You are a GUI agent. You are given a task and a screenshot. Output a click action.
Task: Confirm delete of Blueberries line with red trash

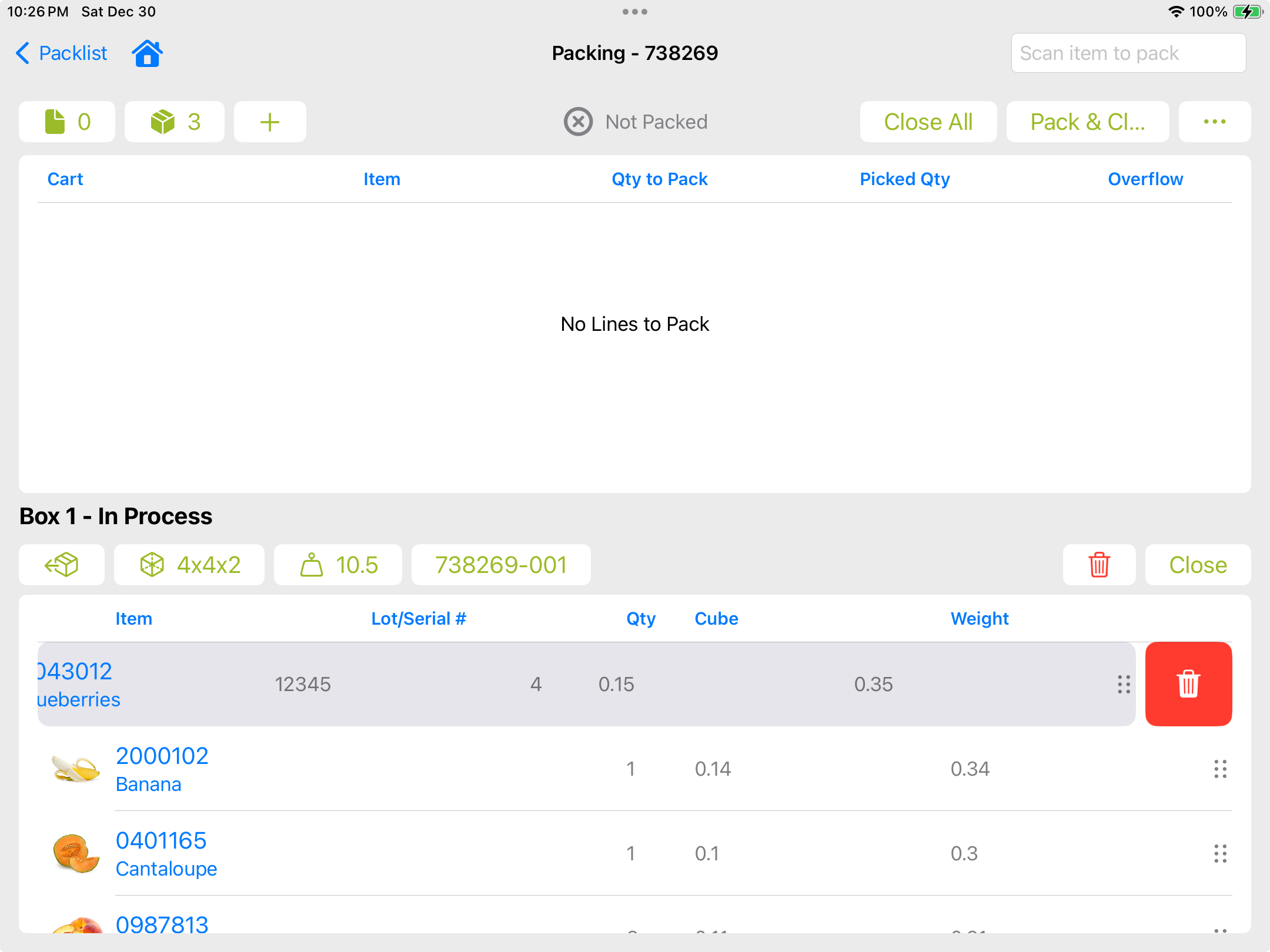click(x=1188, y=684)
